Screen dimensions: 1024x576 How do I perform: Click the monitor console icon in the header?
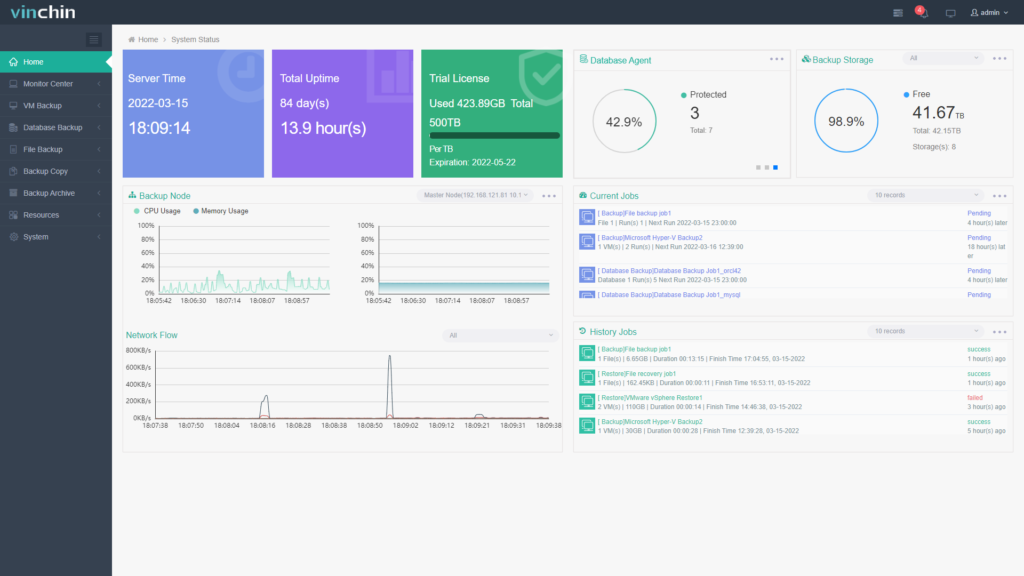[x=951, y=12]
